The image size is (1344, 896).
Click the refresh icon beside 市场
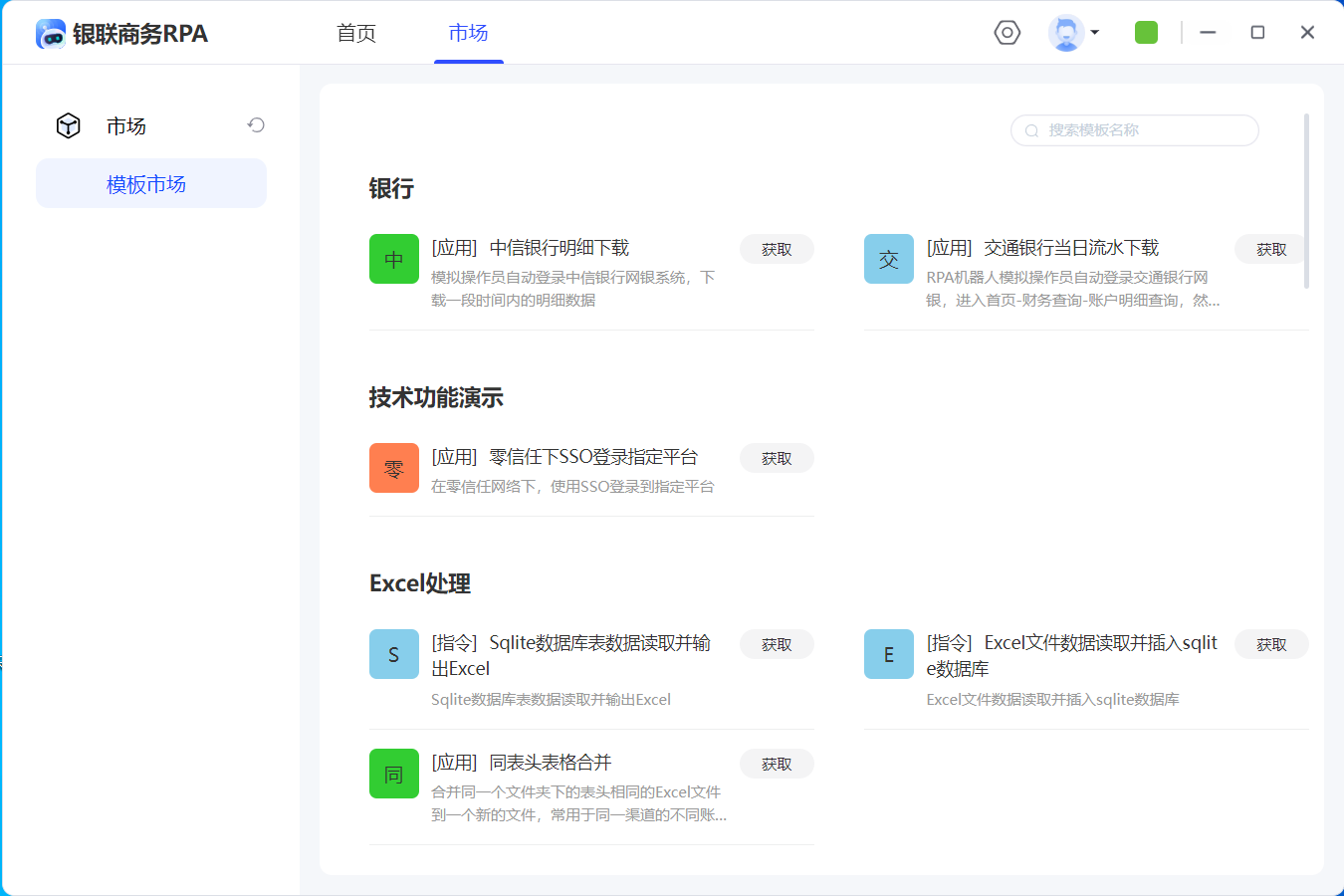tap(256, 125)
